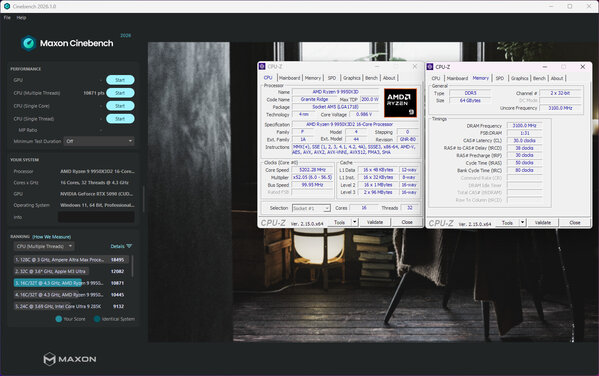Switch to SPD tab in right CPU-Z
599x376 pixels.
tap(500, 78)
